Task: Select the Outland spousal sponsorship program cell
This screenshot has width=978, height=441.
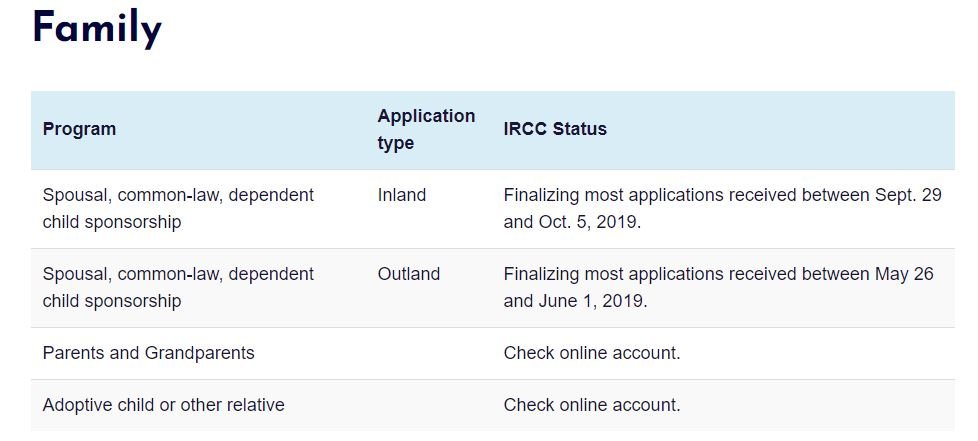Action: coord(178,288)
